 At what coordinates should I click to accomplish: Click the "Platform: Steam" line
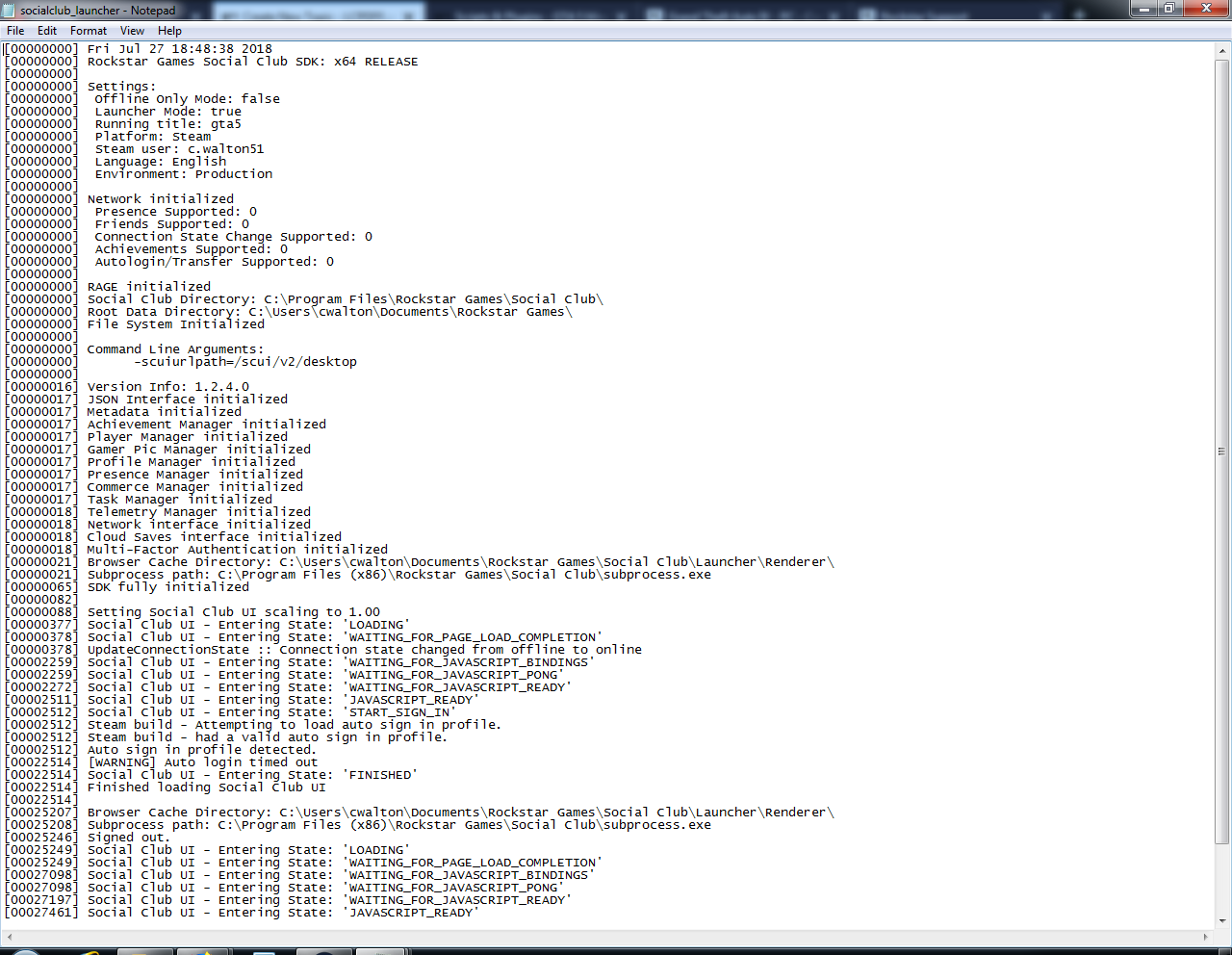pyautogui.click(x=153, y=137)
